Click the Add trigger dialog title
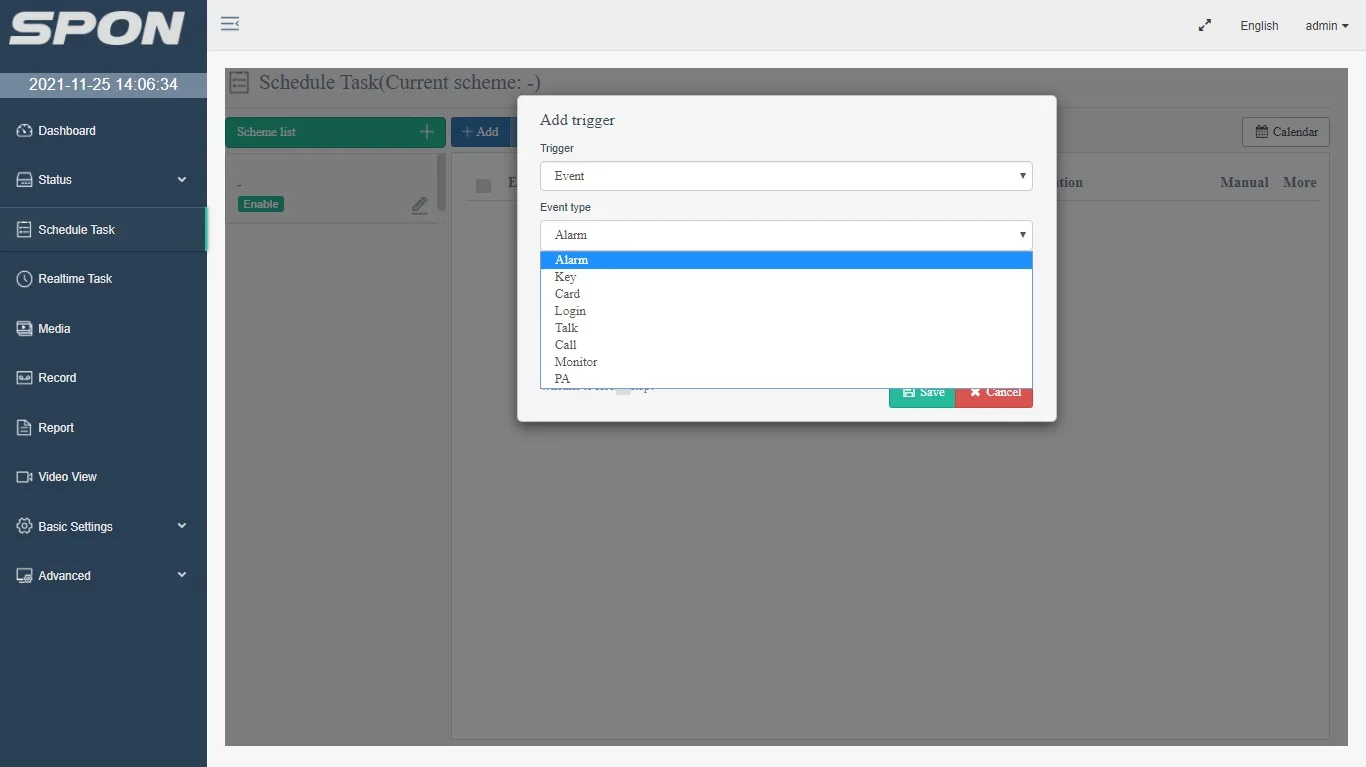1366x767 pixels. point(577,120)
